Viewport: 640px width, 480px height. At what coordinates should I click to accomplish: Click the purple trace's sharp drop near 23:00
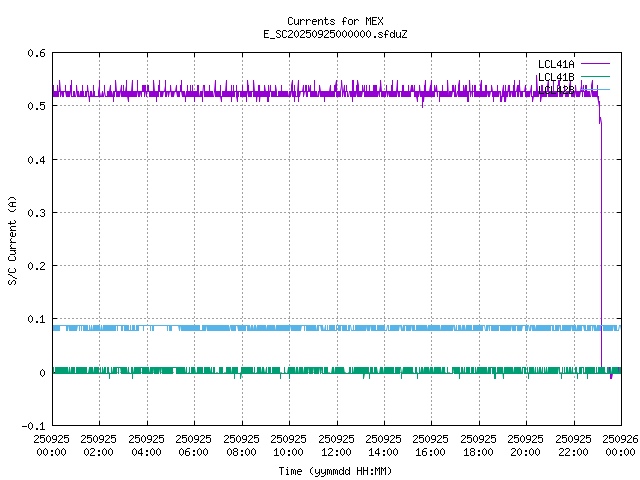point(601,250)
